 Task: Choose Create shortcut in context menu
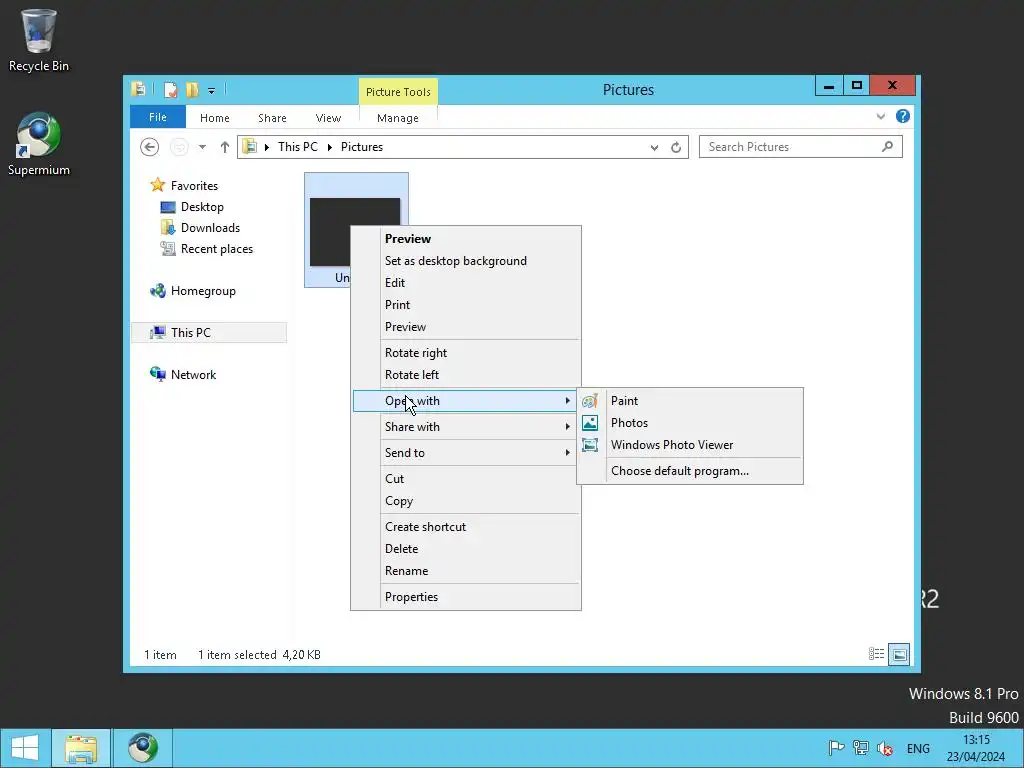[x=466, y=527]
